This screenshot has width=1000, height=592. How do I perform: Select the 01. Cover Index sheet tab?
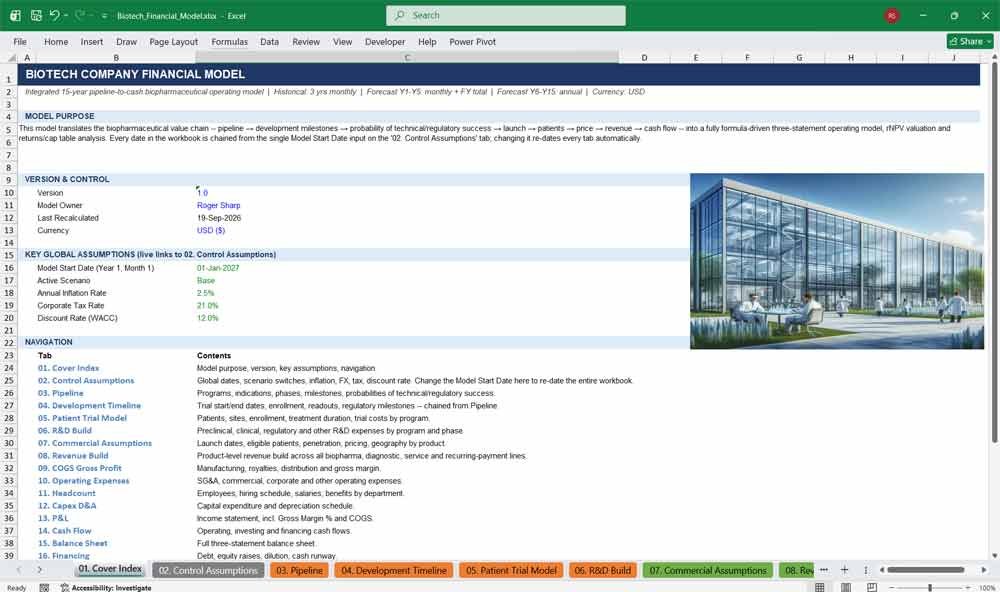(110, 569)
